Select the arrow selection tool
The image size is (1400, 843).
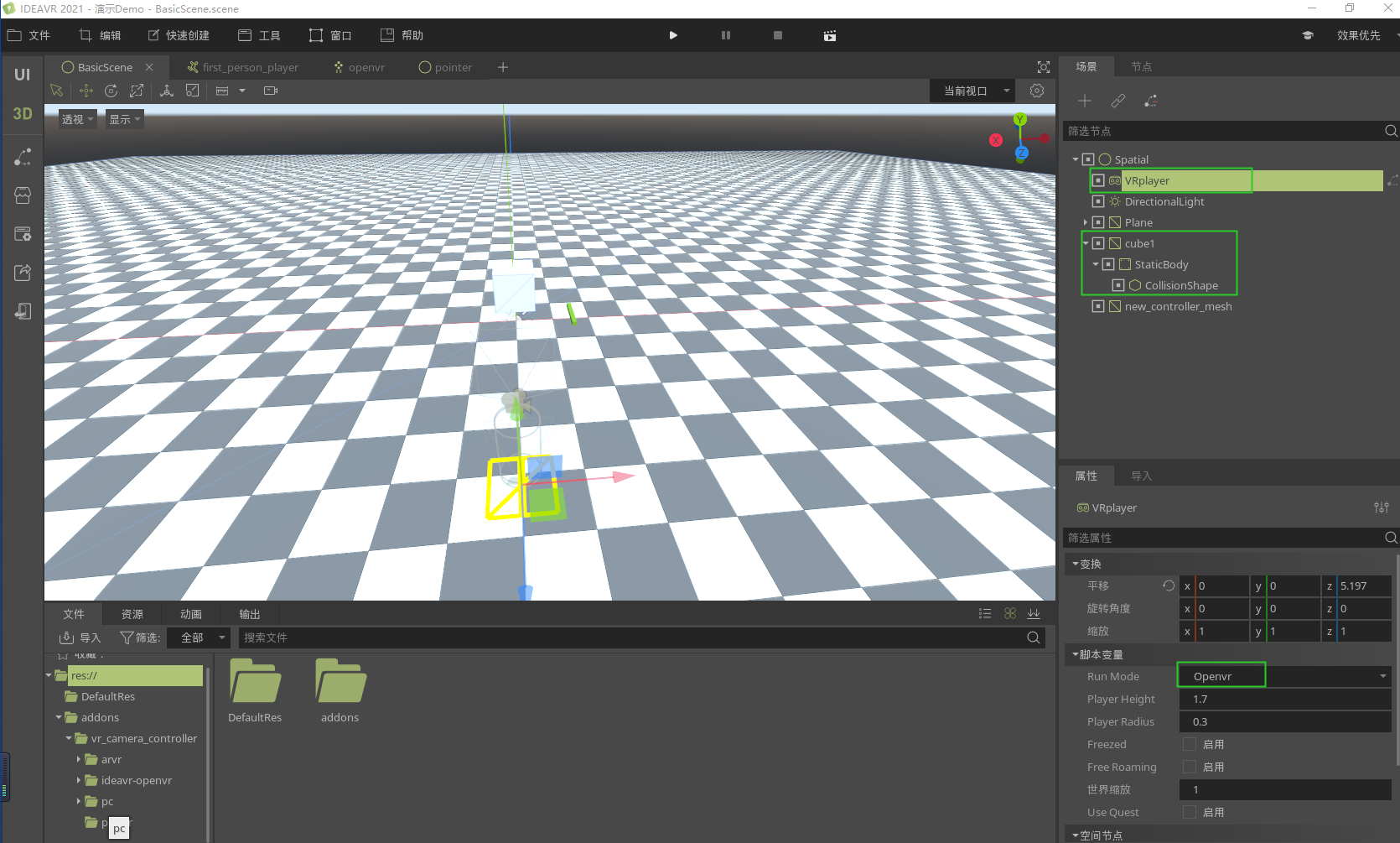click(57, 91)
